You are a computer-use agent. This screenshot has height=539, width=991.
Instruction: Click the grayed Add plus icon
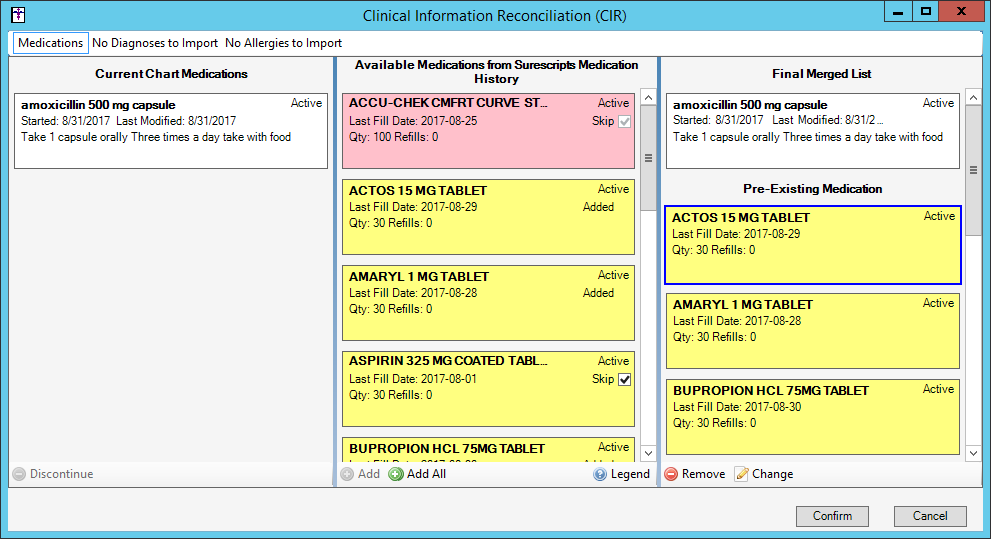coord(347,474)
